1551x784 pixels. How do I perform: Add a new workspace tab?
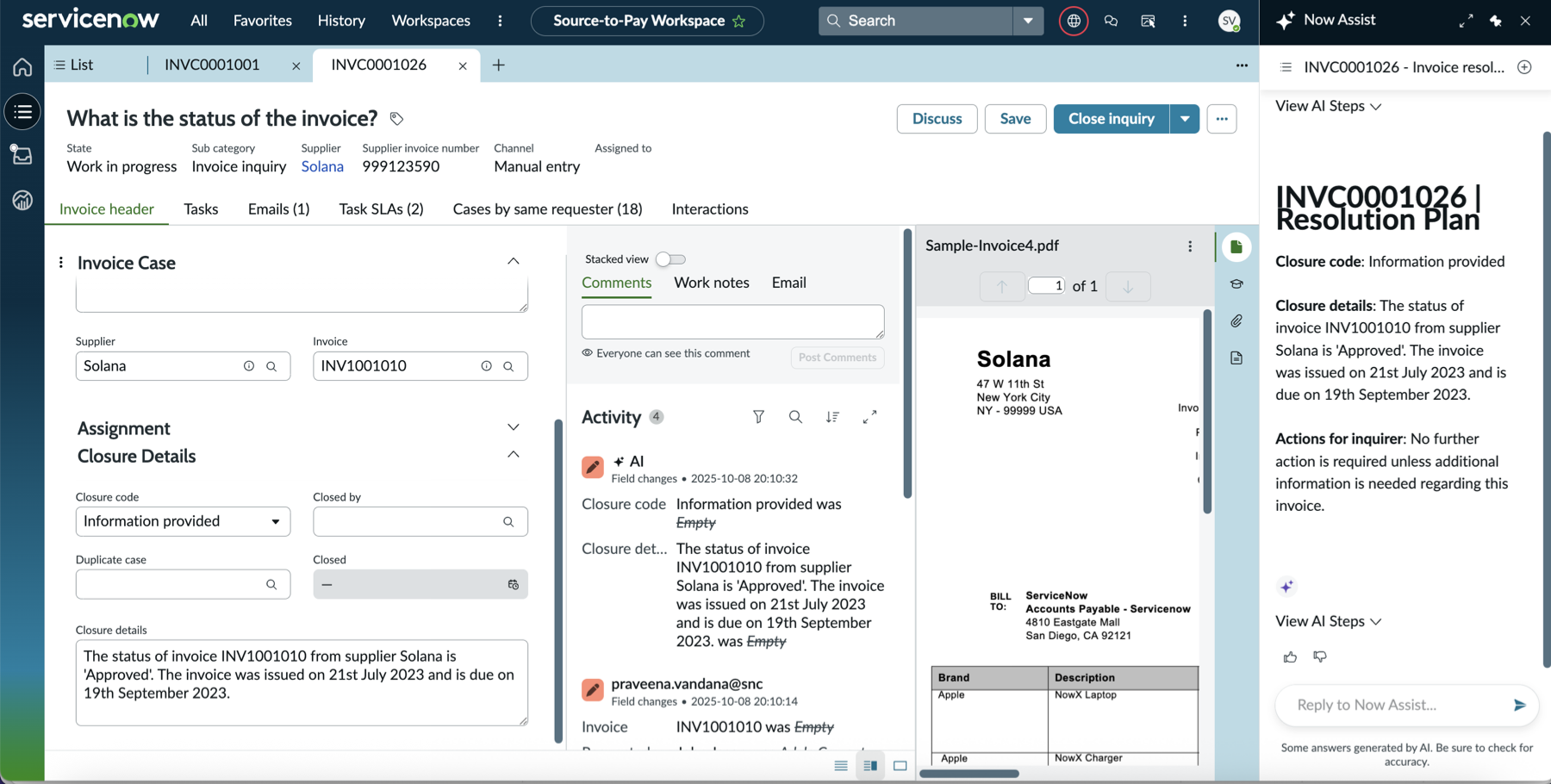pyautogui.click(x=498, y=65)
